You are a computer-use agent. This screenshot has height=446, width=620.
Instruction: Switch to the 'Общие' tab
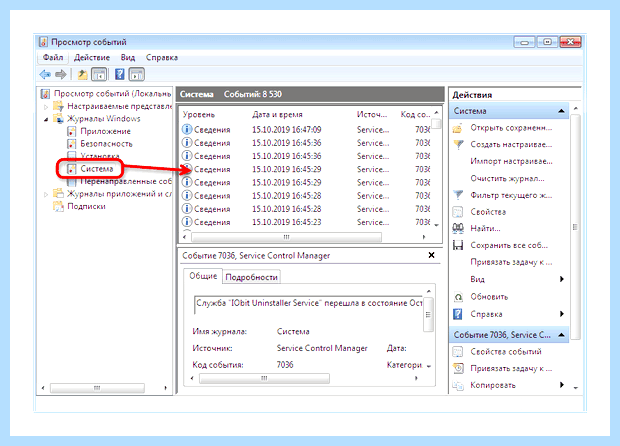click(x=203, y=276)
